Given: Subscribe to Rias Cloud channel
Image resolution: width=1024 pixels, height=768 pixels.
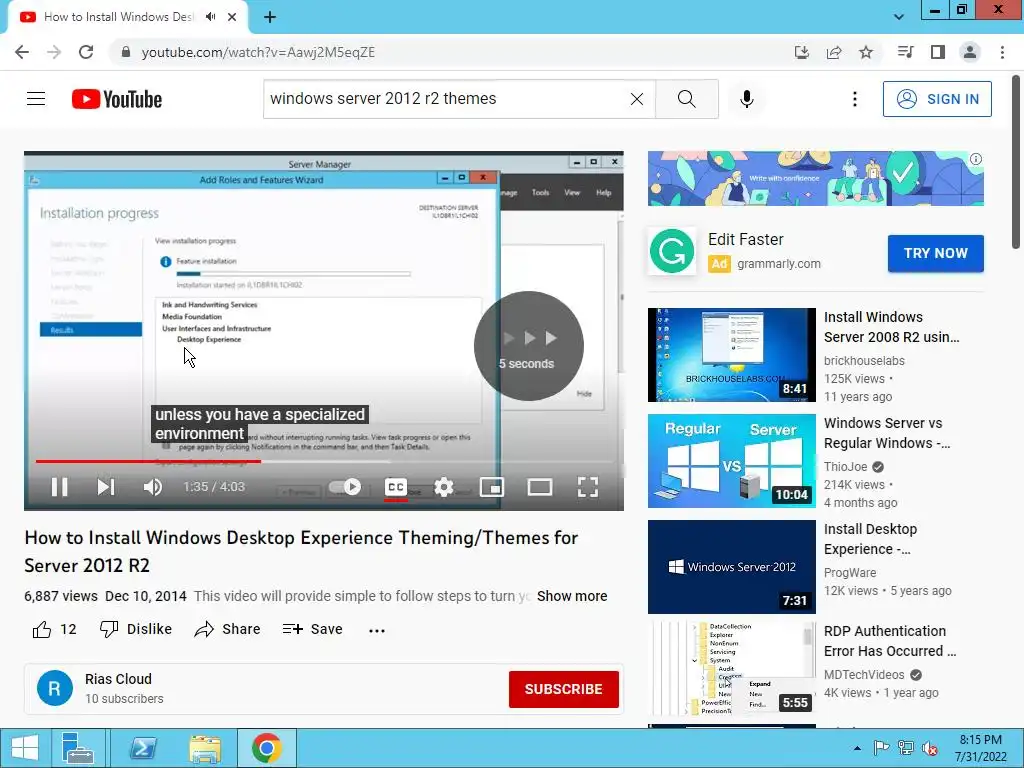Looking at the screenshot, I should [x=564, y=689].
